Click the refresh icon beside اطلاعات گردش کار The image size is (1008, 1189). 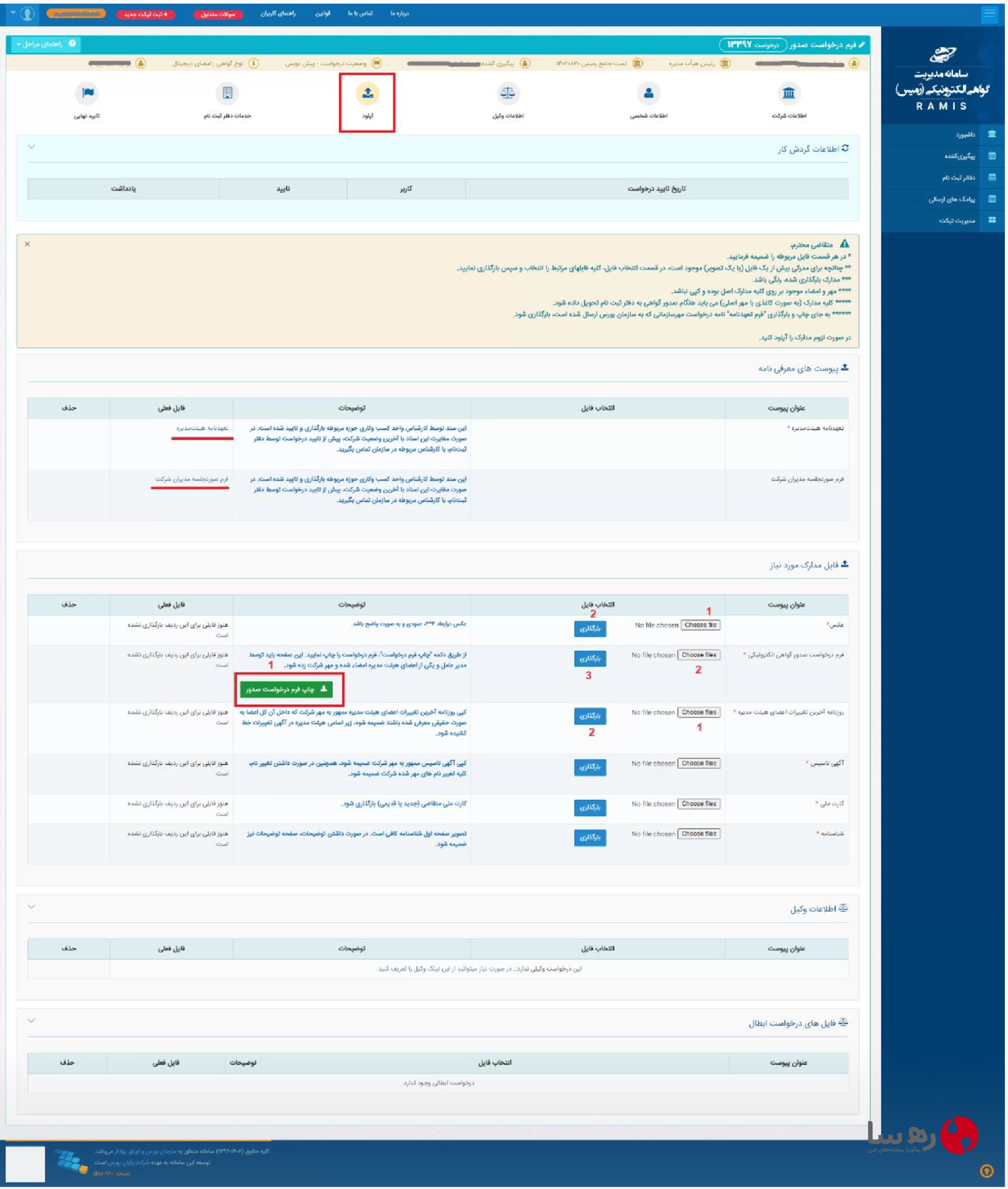[x=845, y=148]
